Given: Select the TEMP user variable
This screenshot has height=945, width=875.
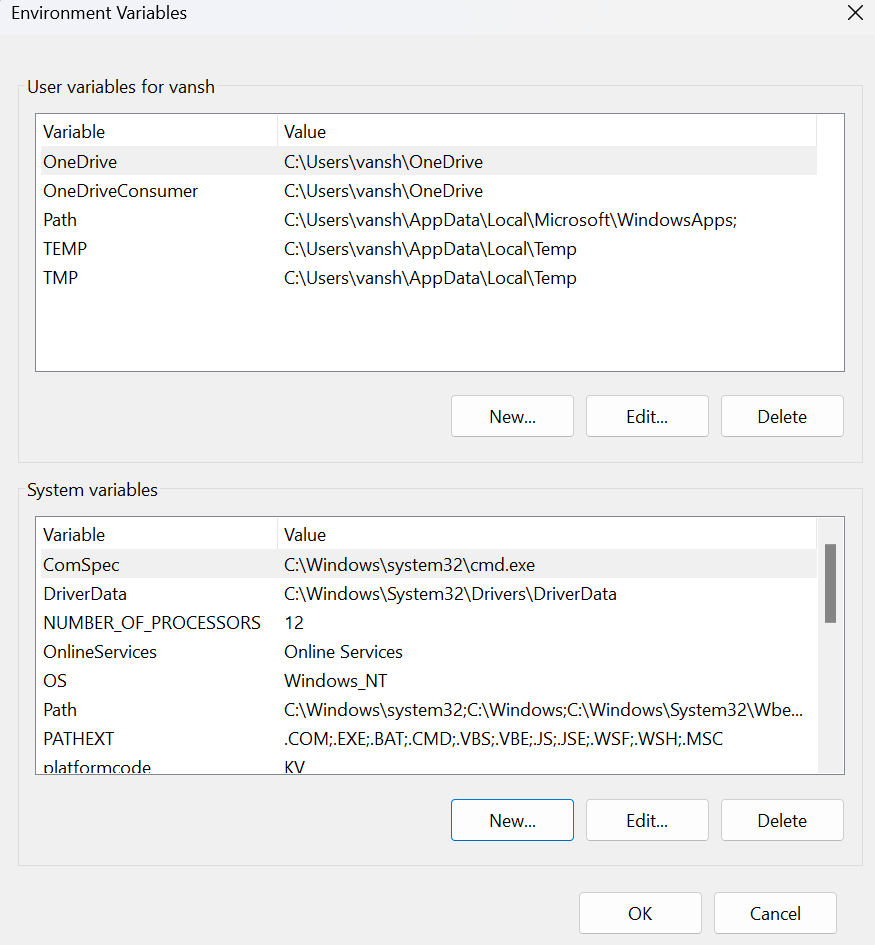Looking at the screenshot, I should point(64,249).
